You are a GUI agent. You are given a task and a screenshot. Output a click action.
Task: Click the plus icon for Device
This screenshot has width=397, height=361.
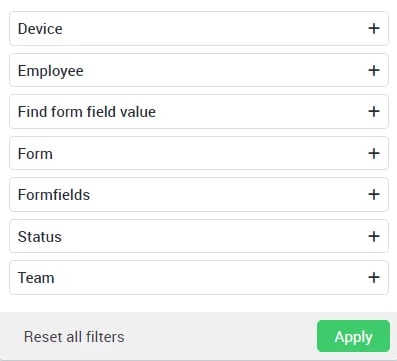pos(374,28)
